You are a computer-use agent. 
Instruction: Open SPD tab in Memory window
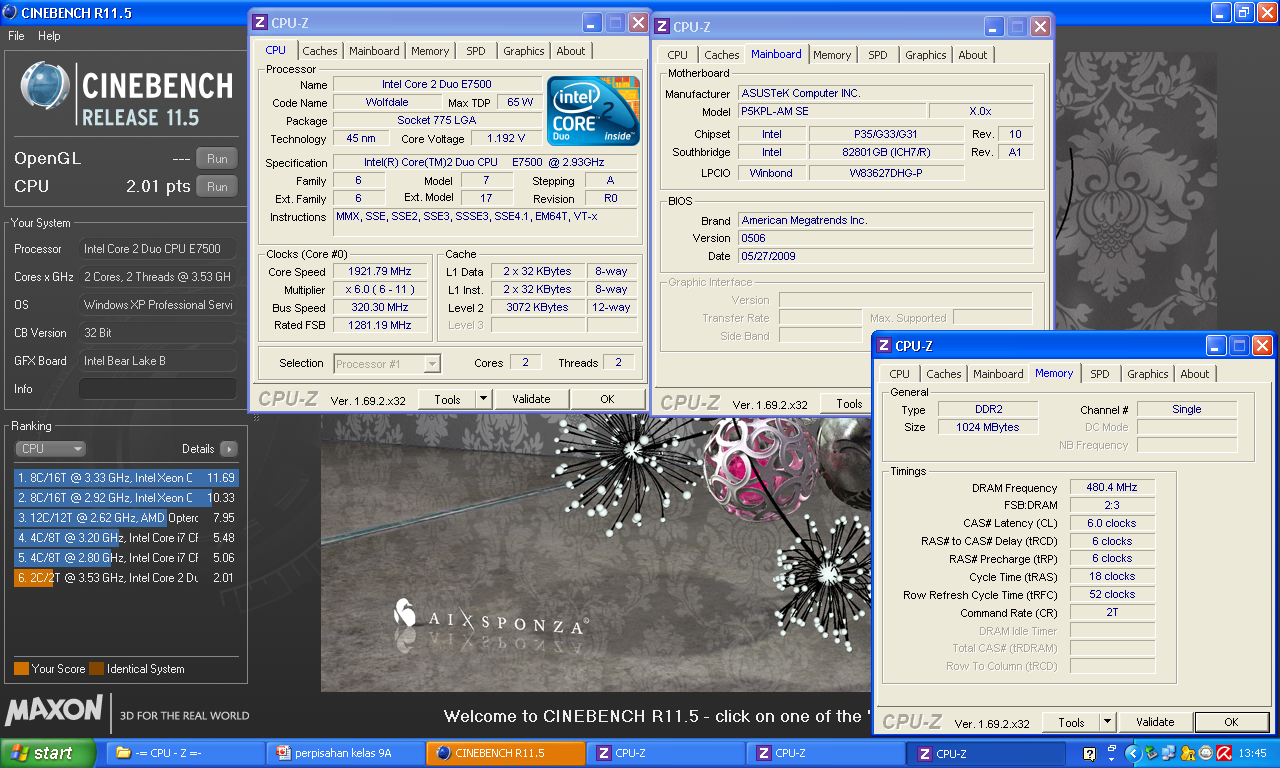1100,374
